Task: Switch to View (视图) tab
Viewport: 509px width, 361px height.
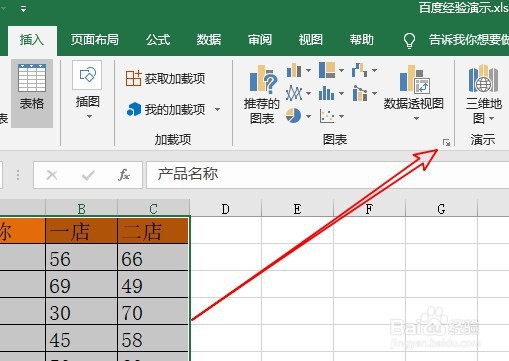Action: pos(311,40)
